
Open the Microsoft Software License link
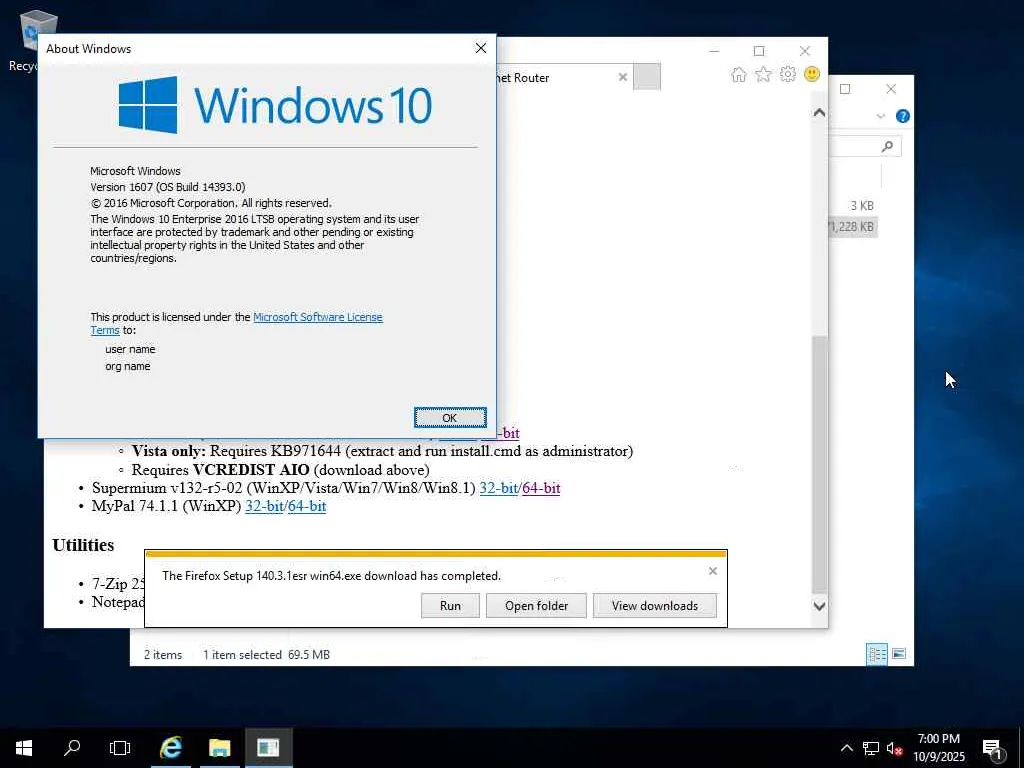click(317, 317)
